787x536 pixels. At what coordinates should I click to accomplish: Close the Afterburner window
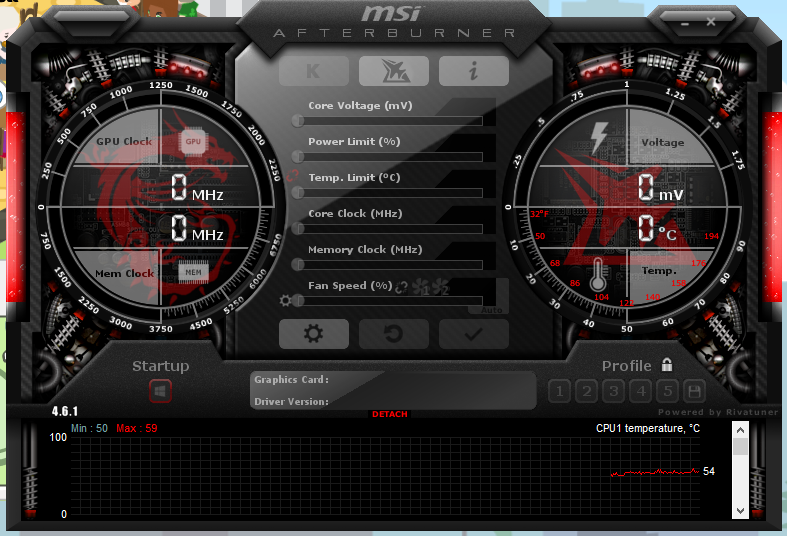pos(711,22)
